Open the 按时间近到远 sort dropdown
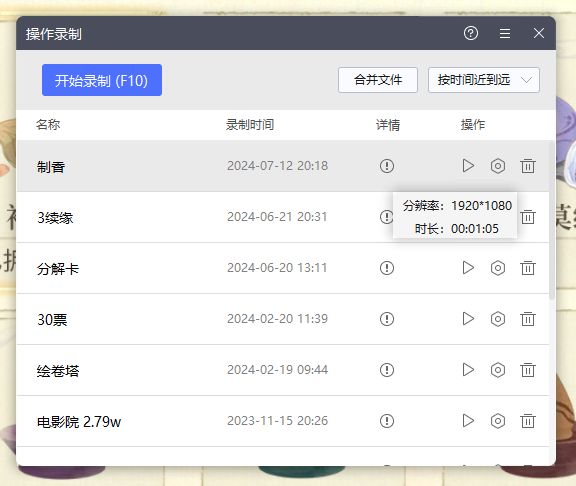This screenshot has height=486, width=576. [484, 80]
